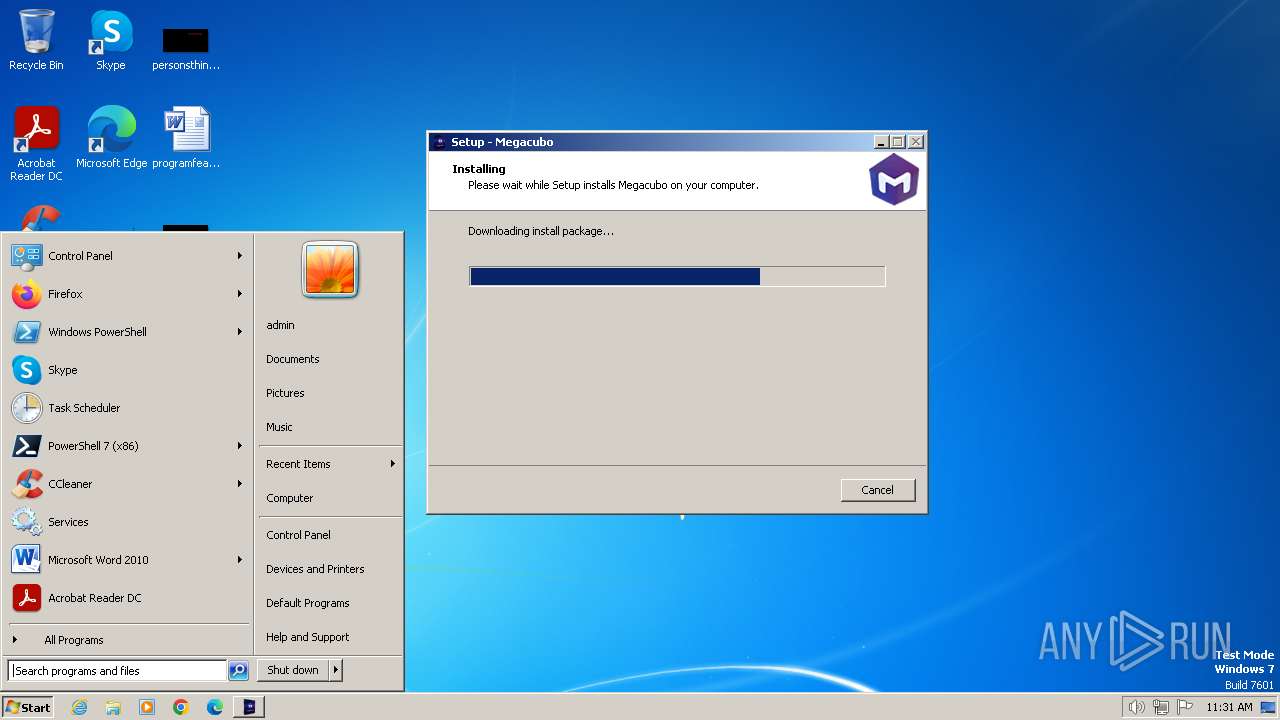Image resolution: width=1280 pixels, height=720 pixels.
Task: Click the Start button
Action: click(28, 707)
